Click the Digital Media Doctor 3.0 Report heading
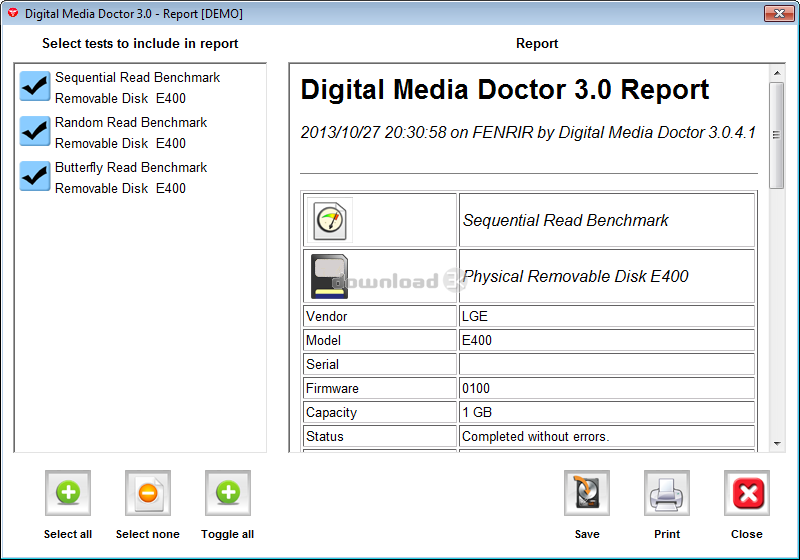Viewport: 800px width, 560px height. pyautogui.click(x=505, y=90)
